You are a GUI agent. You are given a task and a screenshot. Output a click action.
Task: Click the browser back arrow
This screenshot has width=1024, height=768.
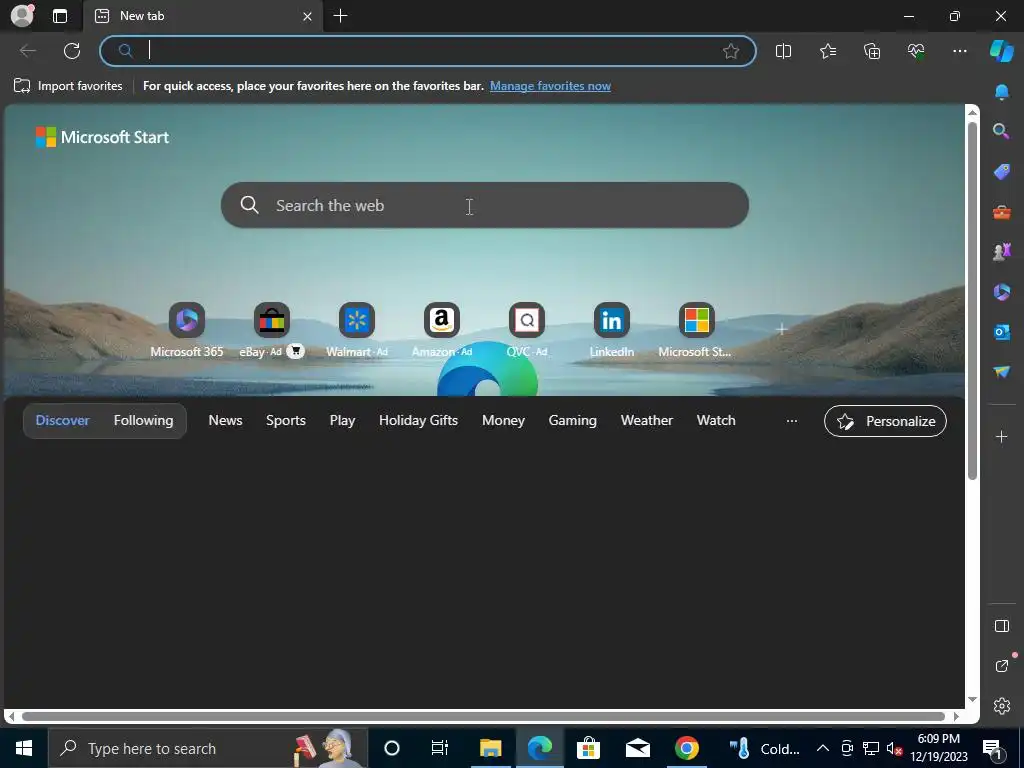28,51
